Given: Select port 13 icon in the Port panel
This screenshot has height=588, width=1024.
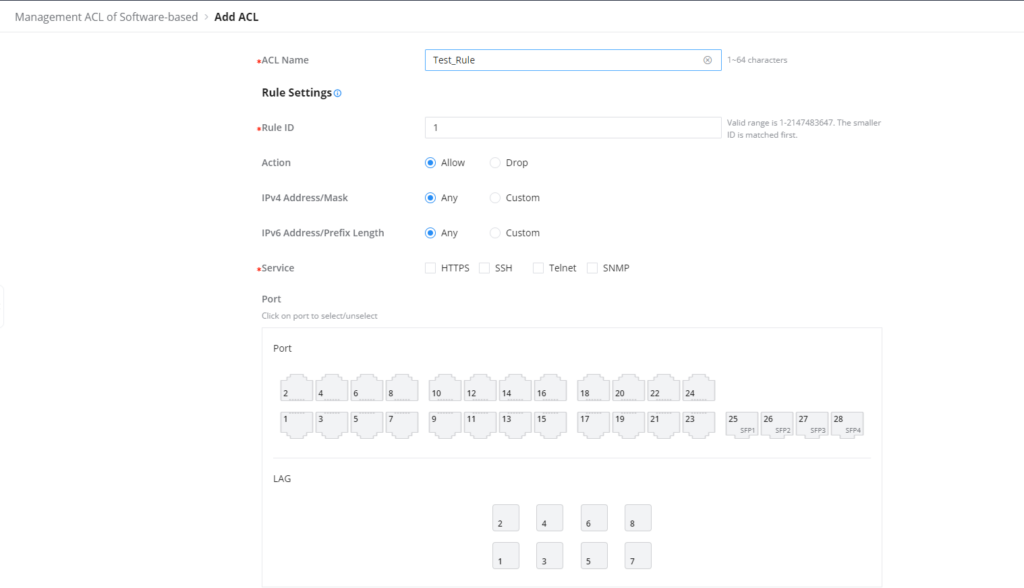Looking at the screenshot, I should 515,425.
